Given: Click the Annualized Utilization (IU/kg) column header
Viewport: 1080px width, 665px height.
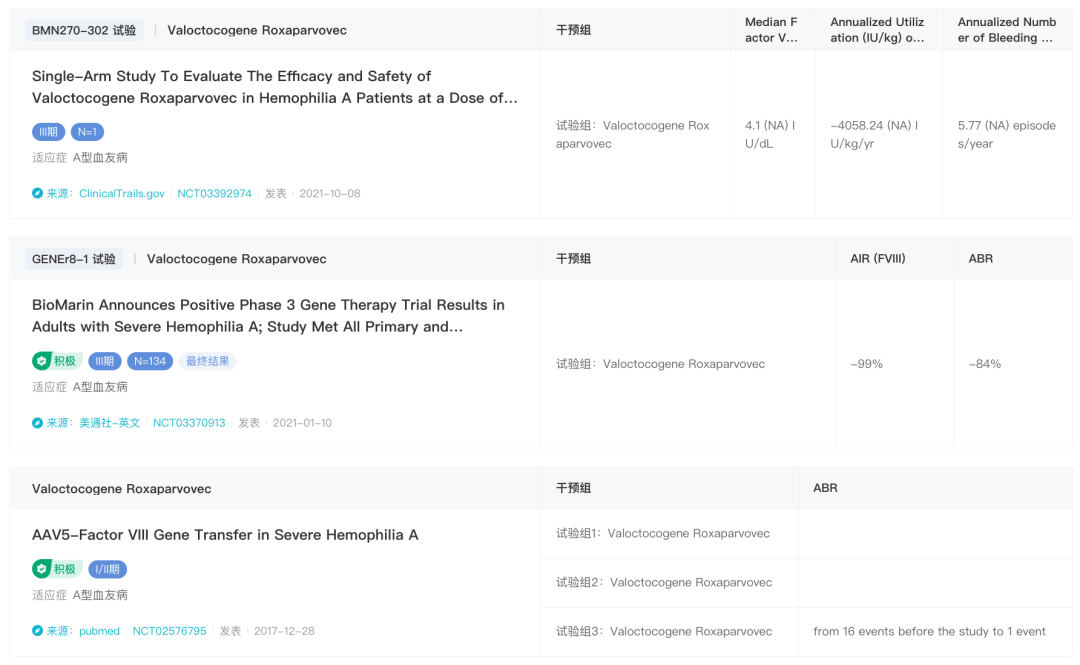Looking at the screenshot, I should click(878, 30).
